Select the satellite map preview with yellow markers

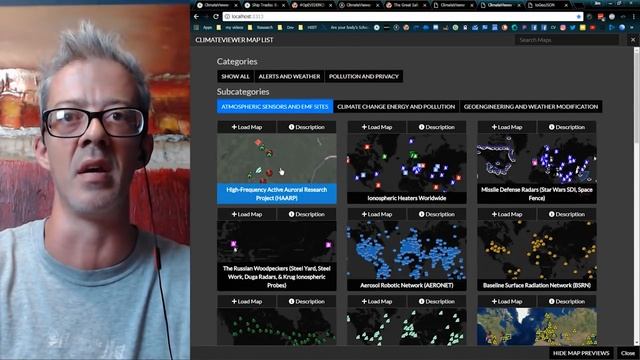[x=537, y=327]
